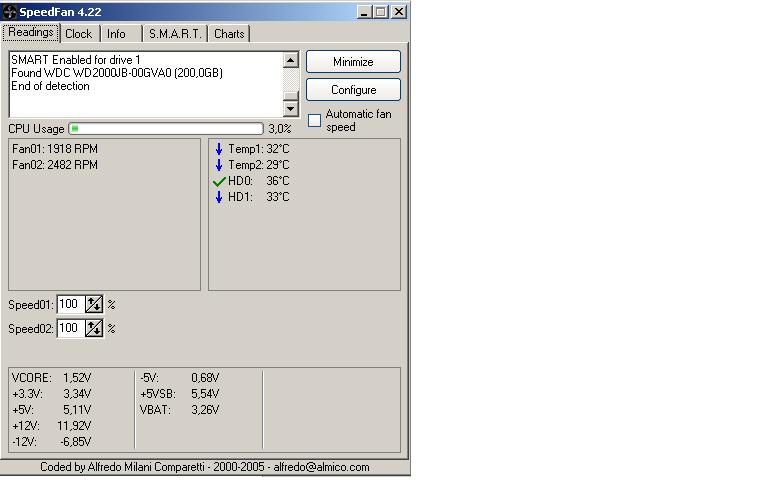Minimize the SpeedFan window from title bar
758x488 pixels.
click(x=364, y=12)
